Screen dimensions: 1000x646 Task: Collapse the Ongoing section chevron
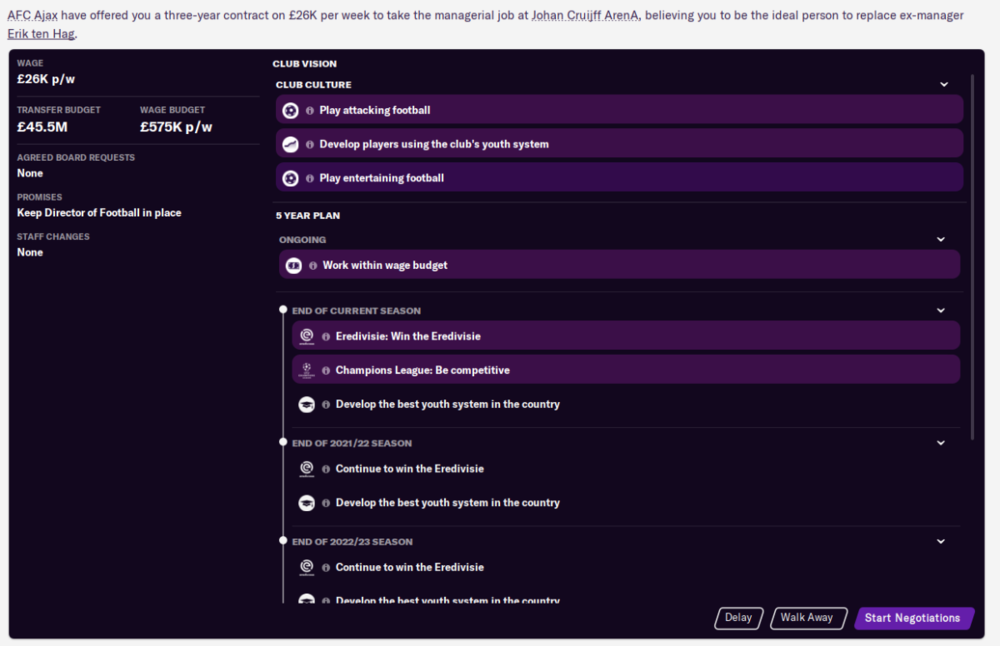click(941, 239)
